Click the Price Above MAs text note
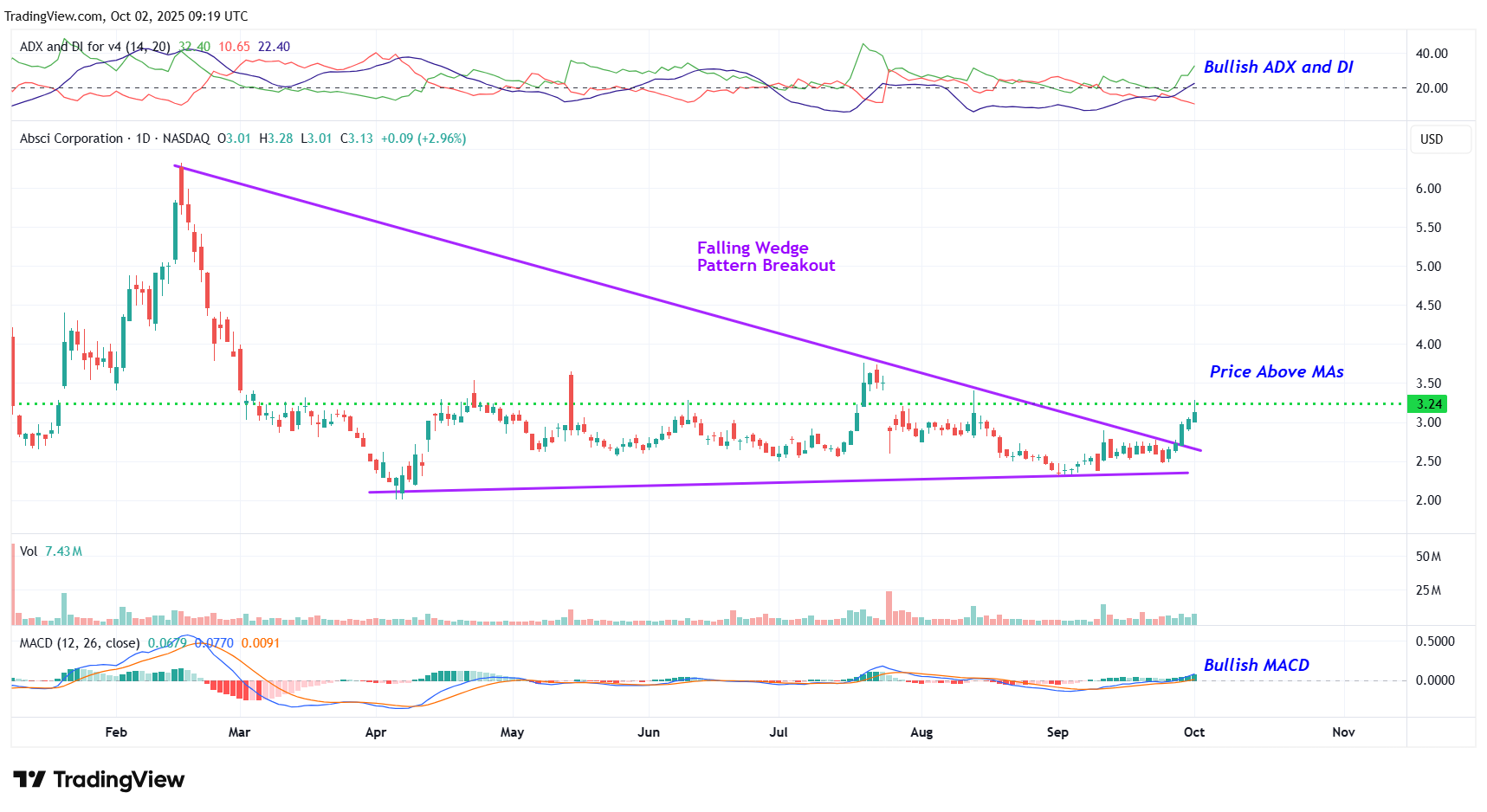This screenshot has width=1487, height=812. [x=1276, y=372]
